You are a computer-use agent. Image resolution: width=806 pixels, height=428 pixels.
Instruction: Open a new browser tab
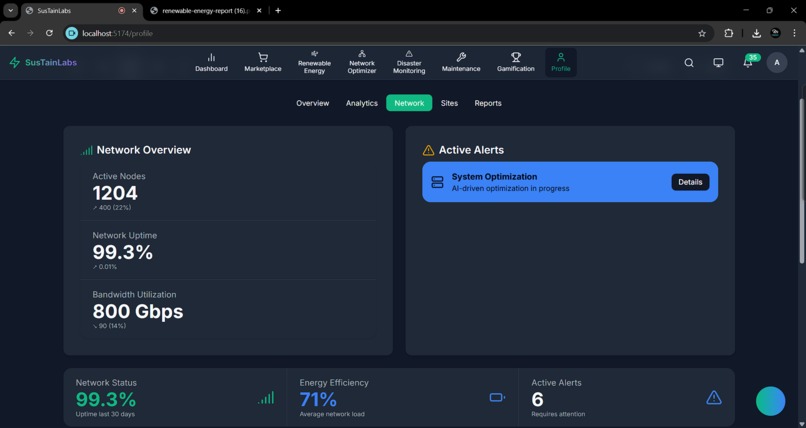(x=278, y=10)
